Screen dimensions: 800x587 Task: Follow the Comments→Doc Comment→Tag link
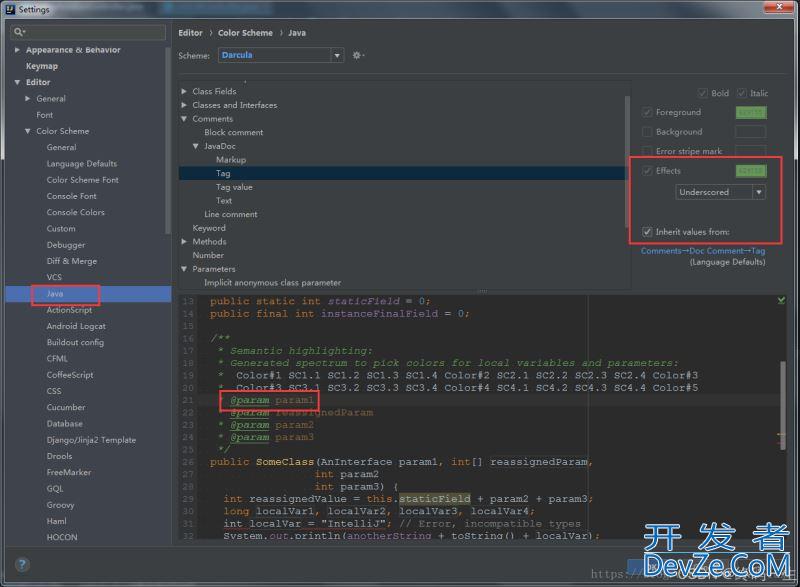tap(703, 251)
